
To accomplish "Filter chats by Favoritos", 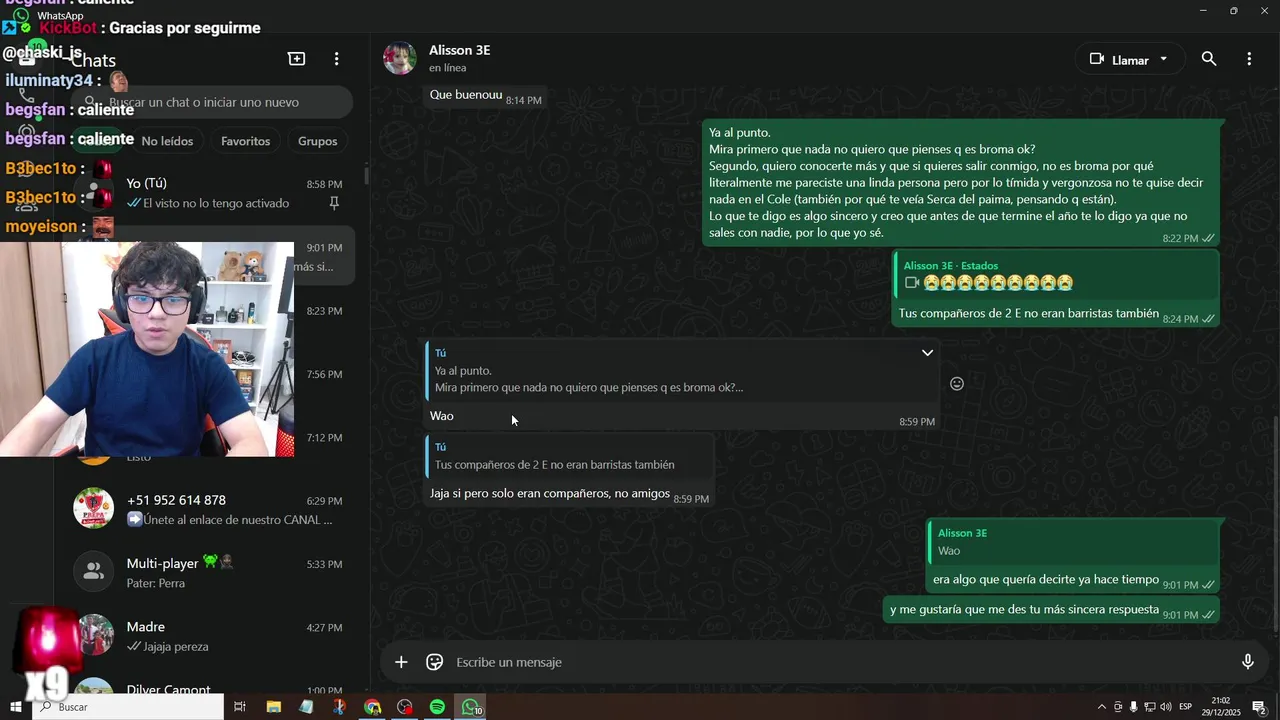I will click(x=245, y=141).
